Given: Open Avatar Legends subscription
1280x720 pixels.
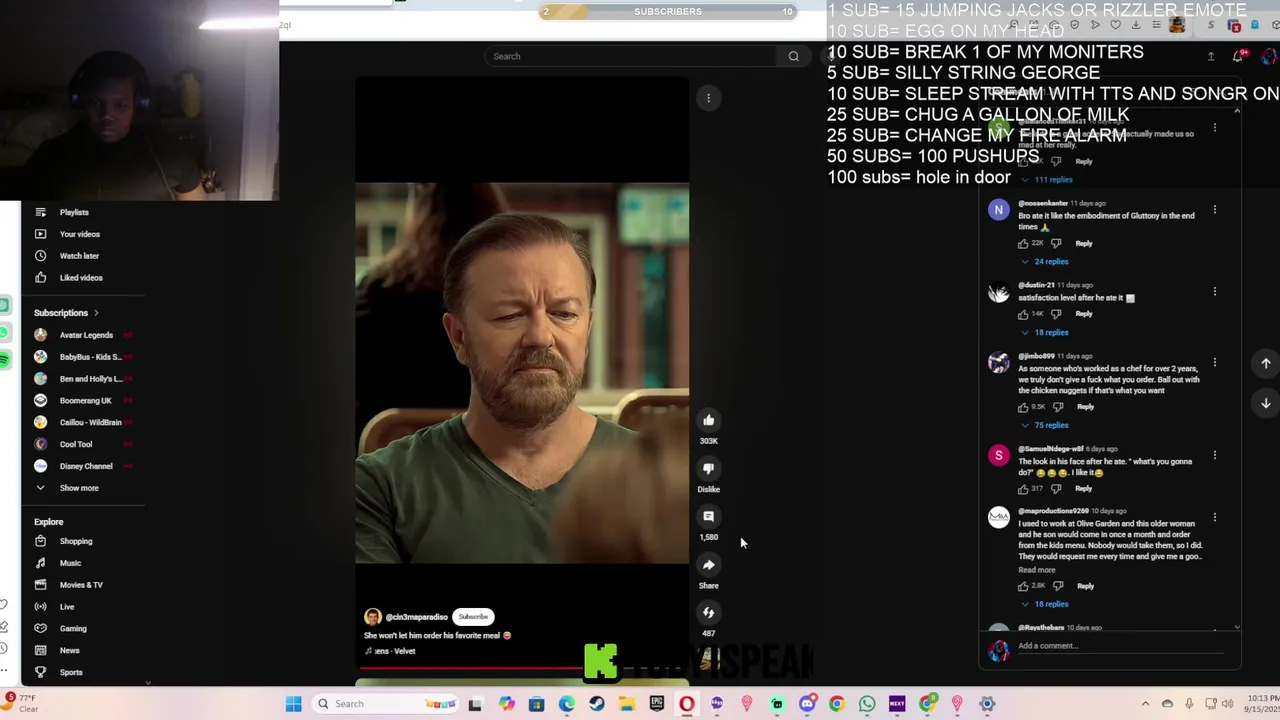Looking at the screenshot, I should (x=85, y=335).
